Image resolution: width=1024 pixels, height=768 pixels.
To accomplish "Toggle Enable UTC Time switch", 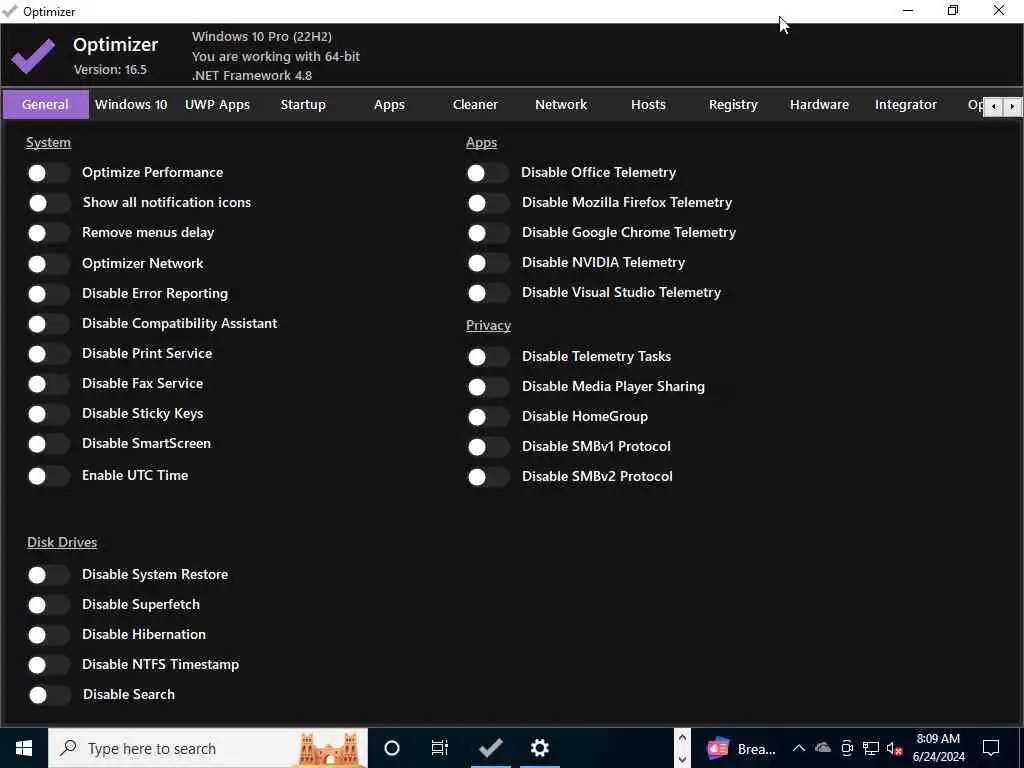I will coord(48,476).
